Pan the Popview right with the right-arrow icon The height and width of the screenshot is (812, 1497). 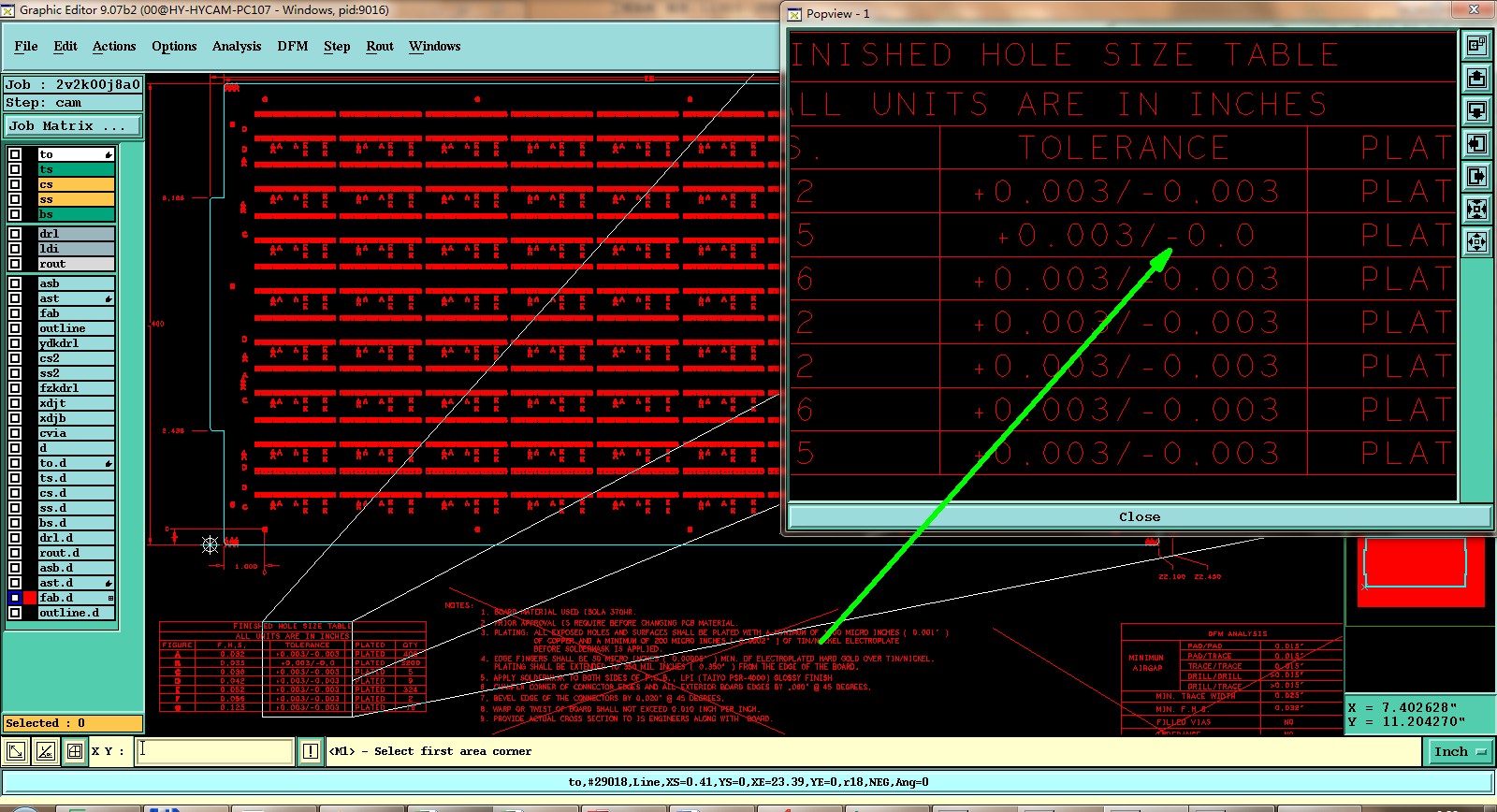[x=1476, y=176]
